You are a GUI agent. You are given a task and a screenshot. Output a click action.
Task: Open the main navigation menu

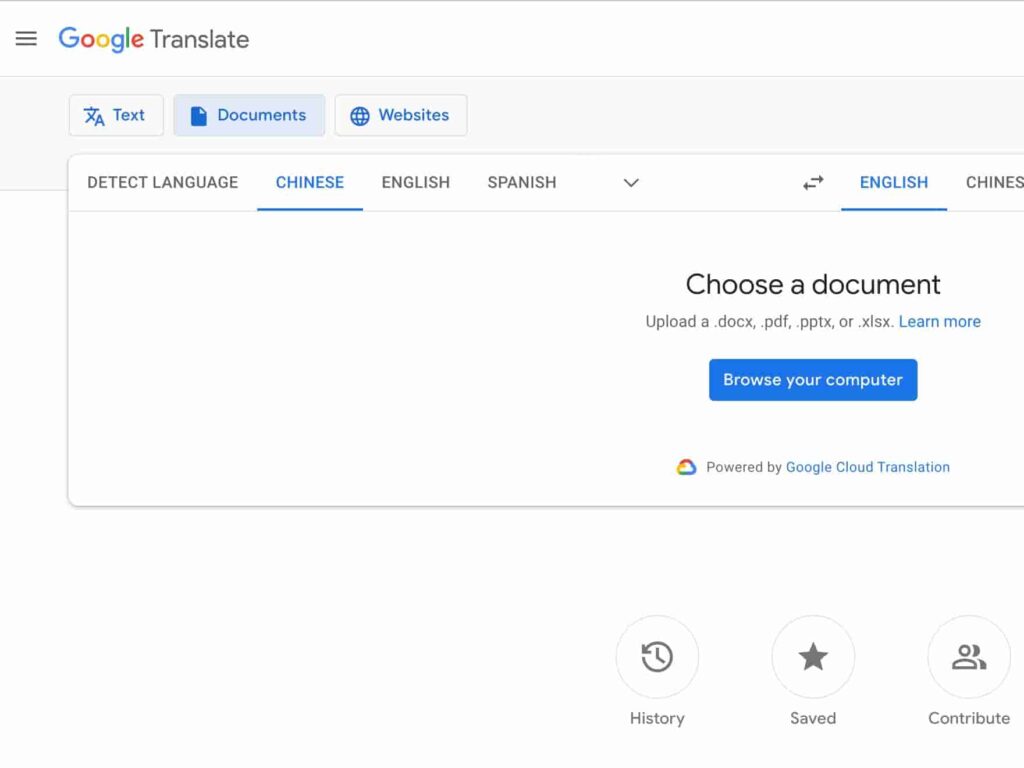tap(26, 38)
